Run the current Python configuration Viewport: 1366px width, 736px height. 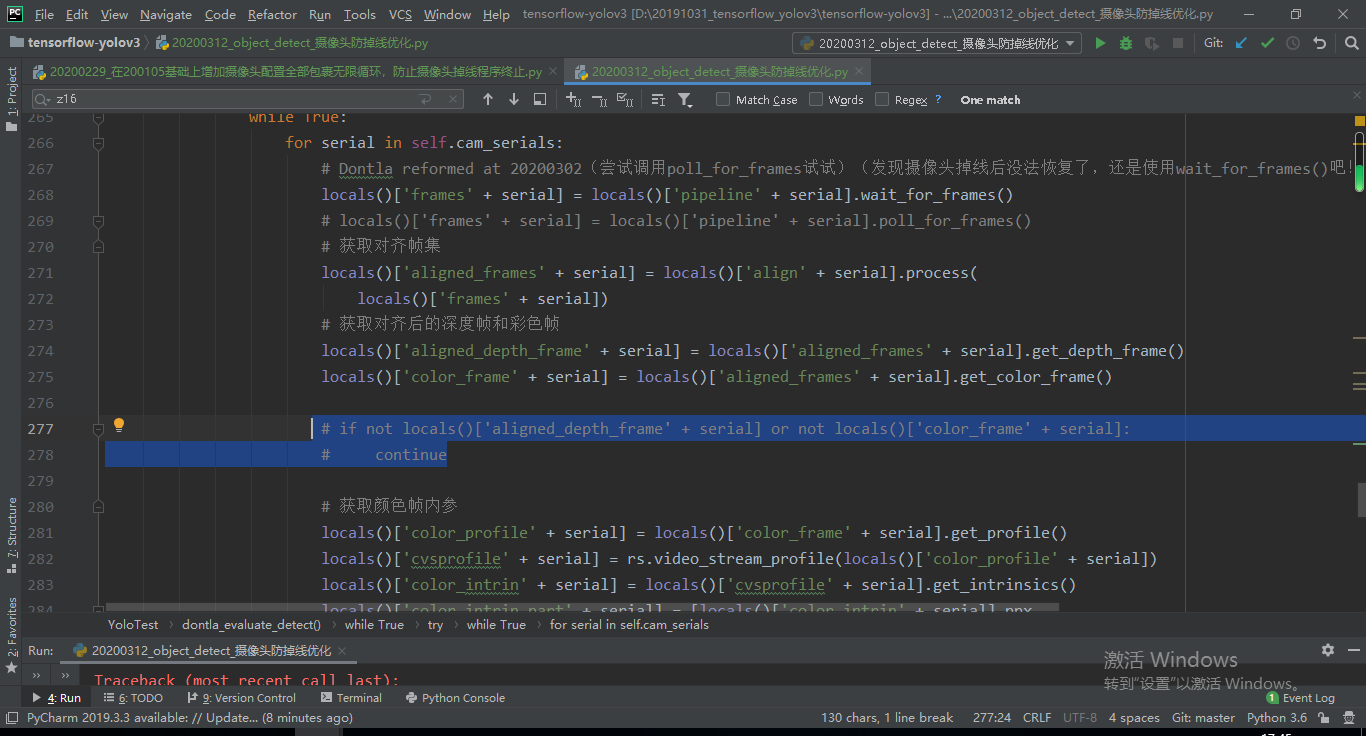(x=1100, y=44)
